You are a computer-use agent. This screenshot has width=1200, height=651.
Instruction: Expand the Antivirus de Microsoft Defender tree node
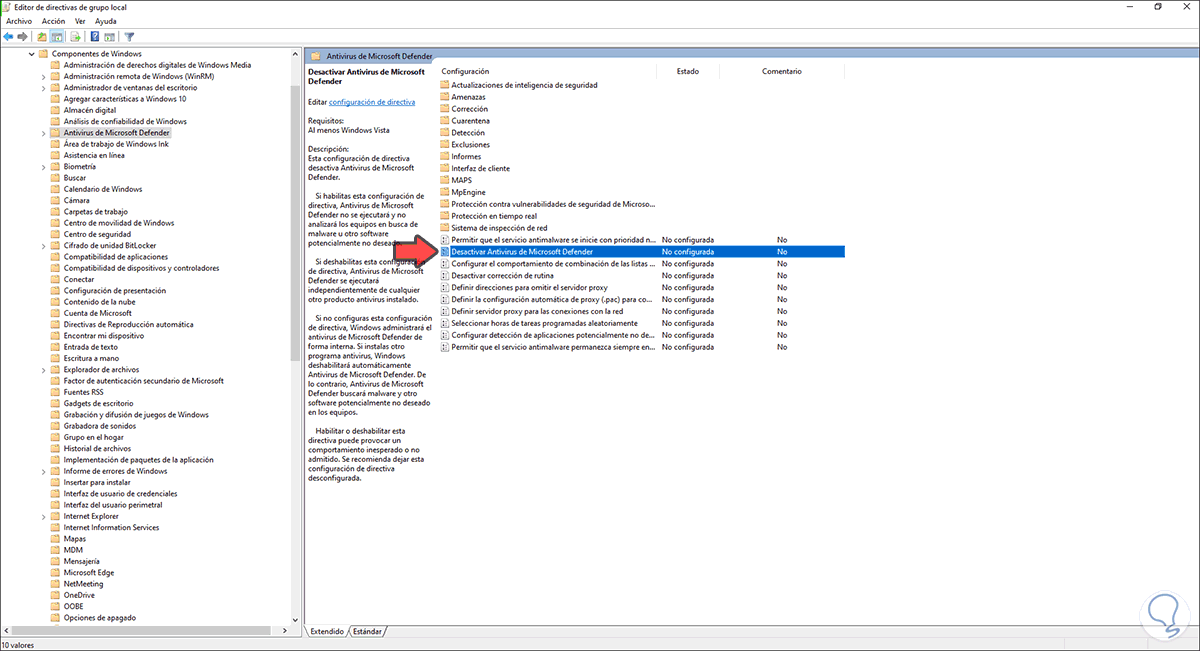click(x=43, y=133)
